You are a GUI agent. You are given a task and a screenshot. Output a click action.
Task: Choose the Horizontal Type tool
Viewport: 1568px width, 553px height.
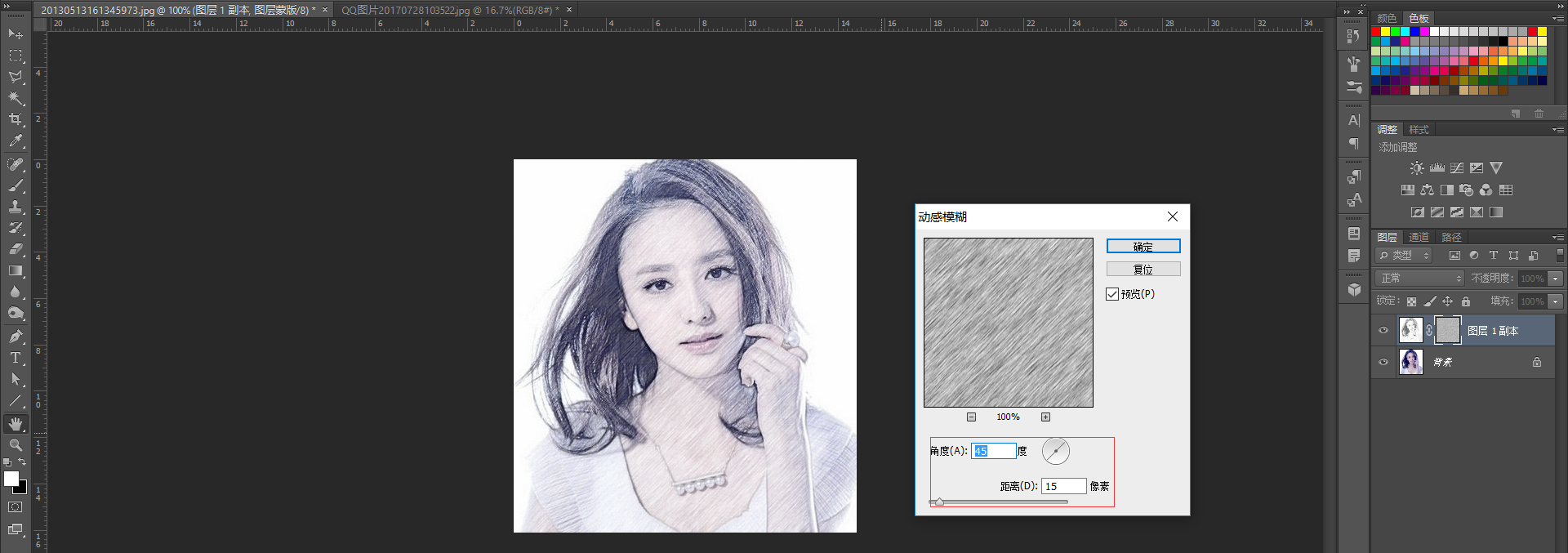pos(16,358)
